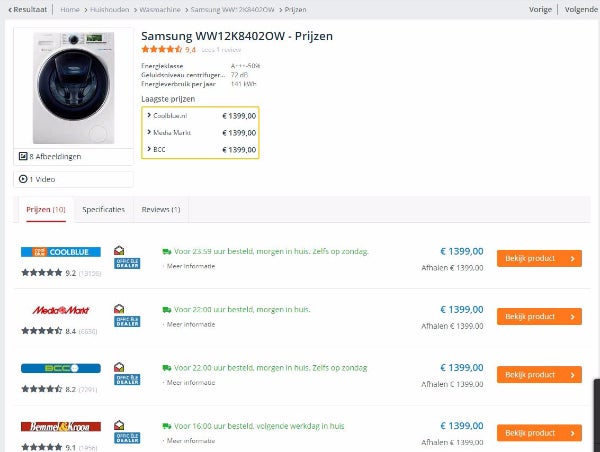The width and height of the screenshot is (600, 452).
Task: Click the Coolblue shop logo
Action: [61, 252]
